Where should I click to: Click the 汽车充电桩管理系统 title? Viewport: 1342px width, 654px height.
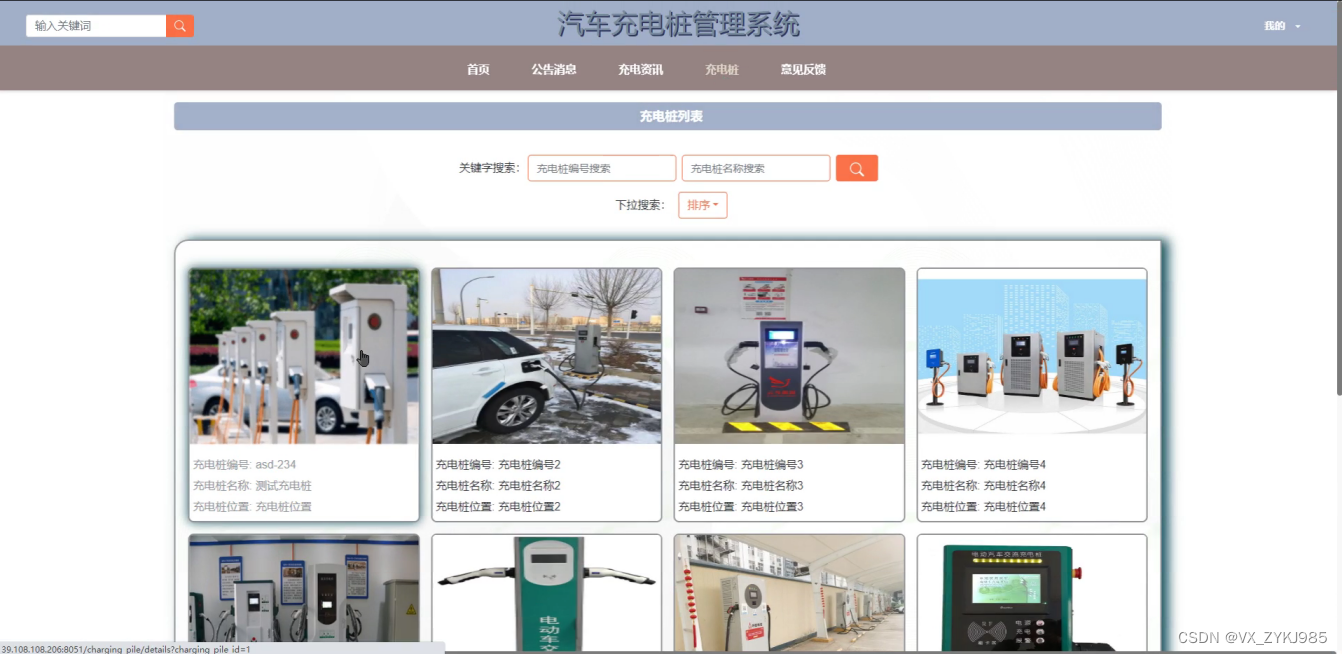[679, 24]
